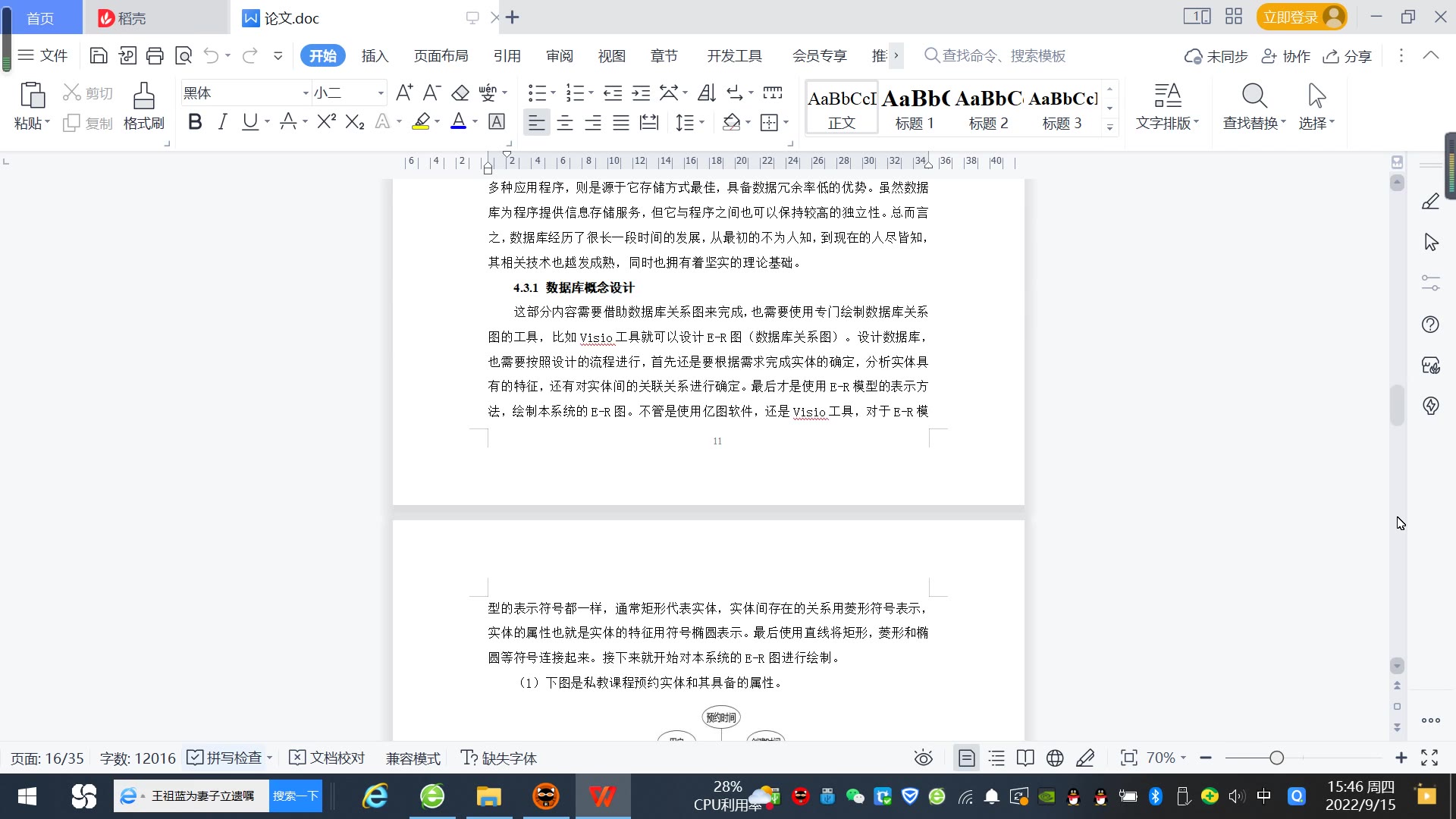This screenshot has height=819, width=1456.
Task: Click the Windows Start button
Action: pos(27,796)
